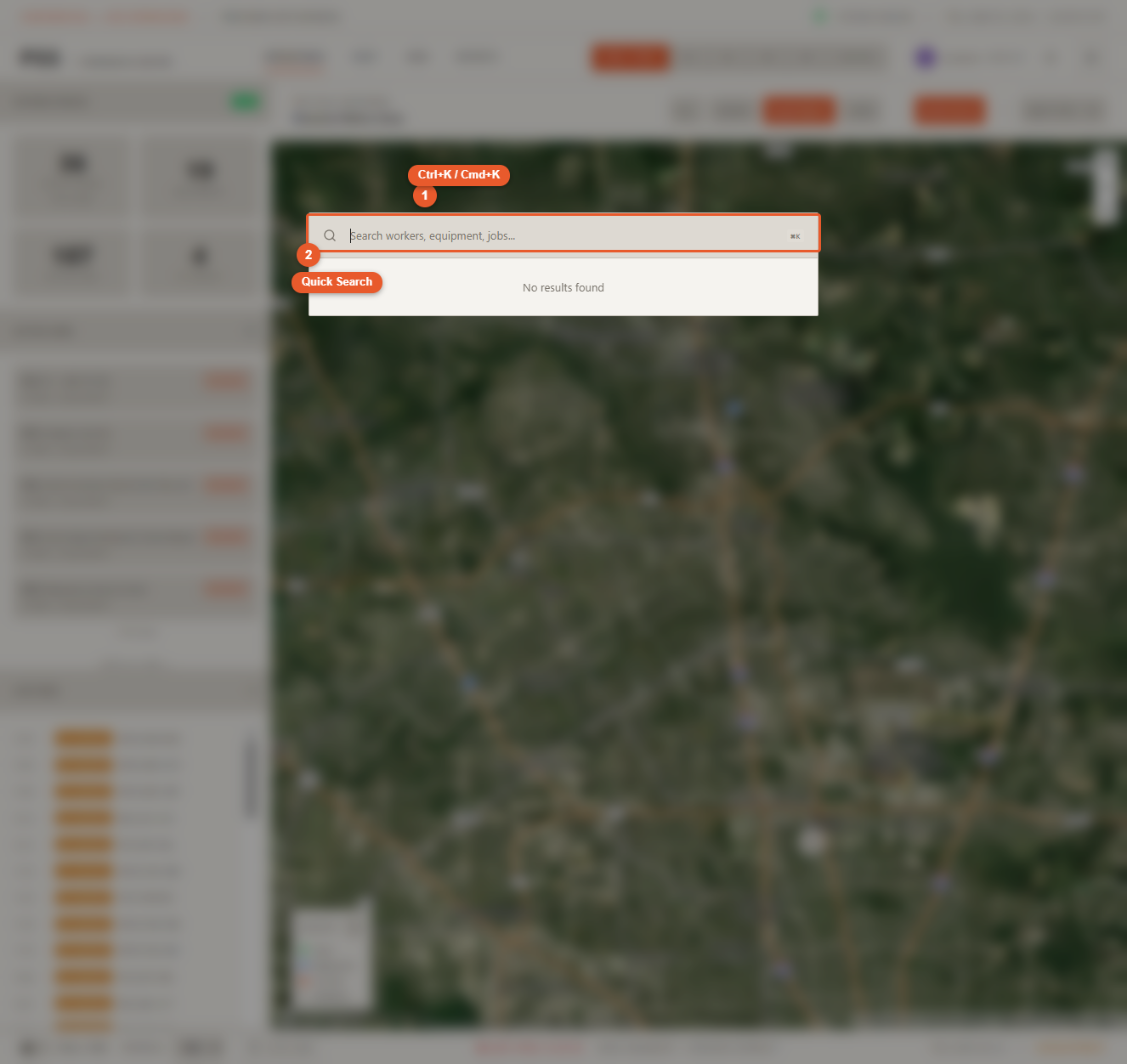Viewport: 1127px width, 1064px height.
Task: Click the truck icon in the second stat tile
Action: [x=201, y=170]
